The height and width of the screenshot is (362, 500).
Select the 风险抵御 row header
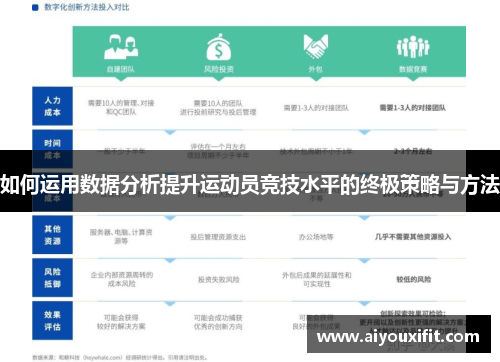tap(52, 278)
